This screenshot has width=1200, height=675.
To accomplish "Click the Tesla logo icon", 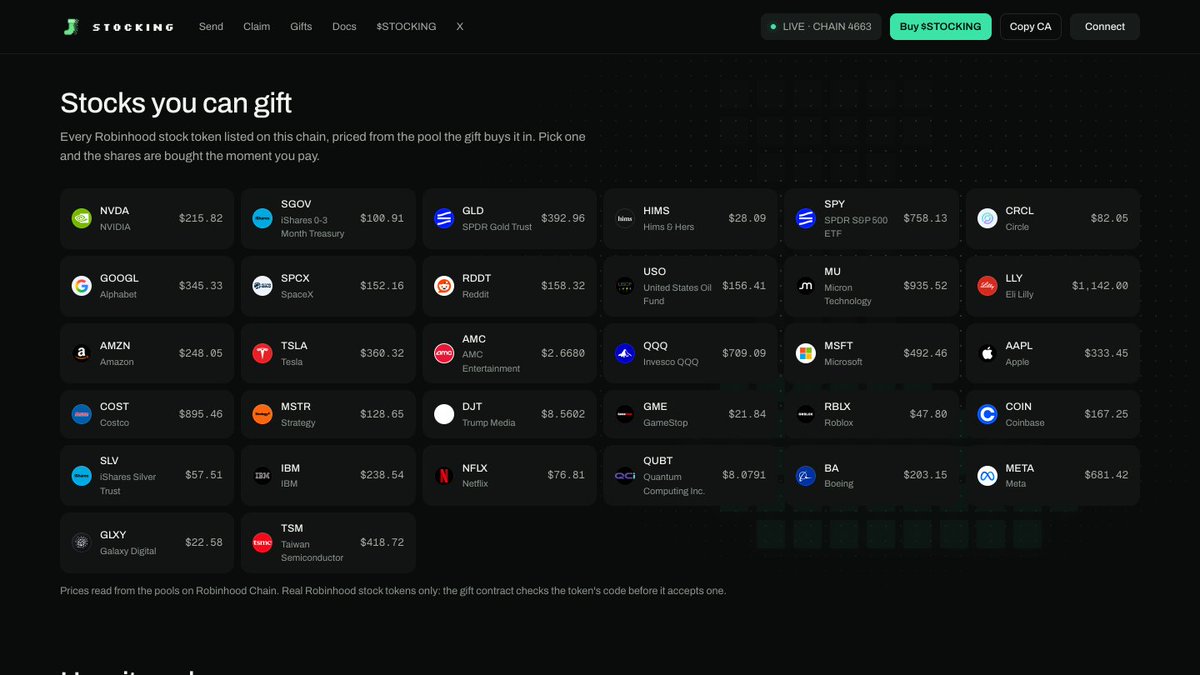I will 262,353.
